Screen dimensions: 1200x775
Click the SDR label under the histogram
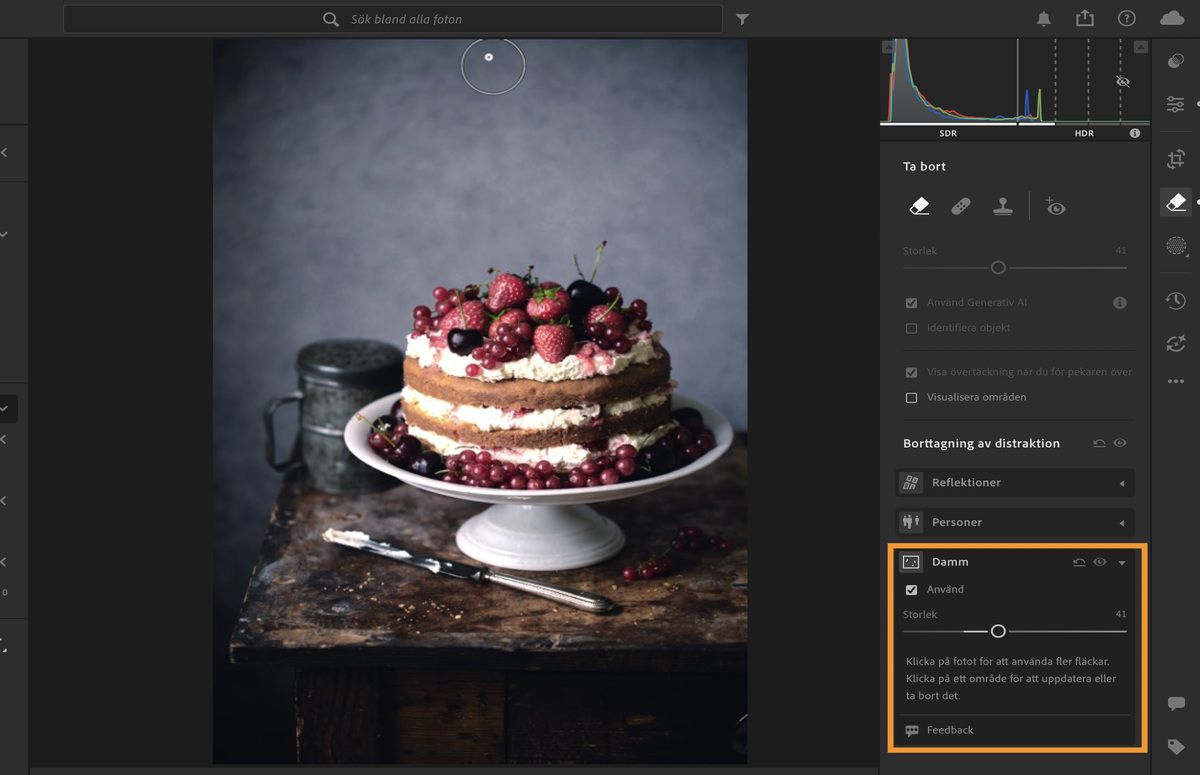pyautogui.click(x=948, y=133)
